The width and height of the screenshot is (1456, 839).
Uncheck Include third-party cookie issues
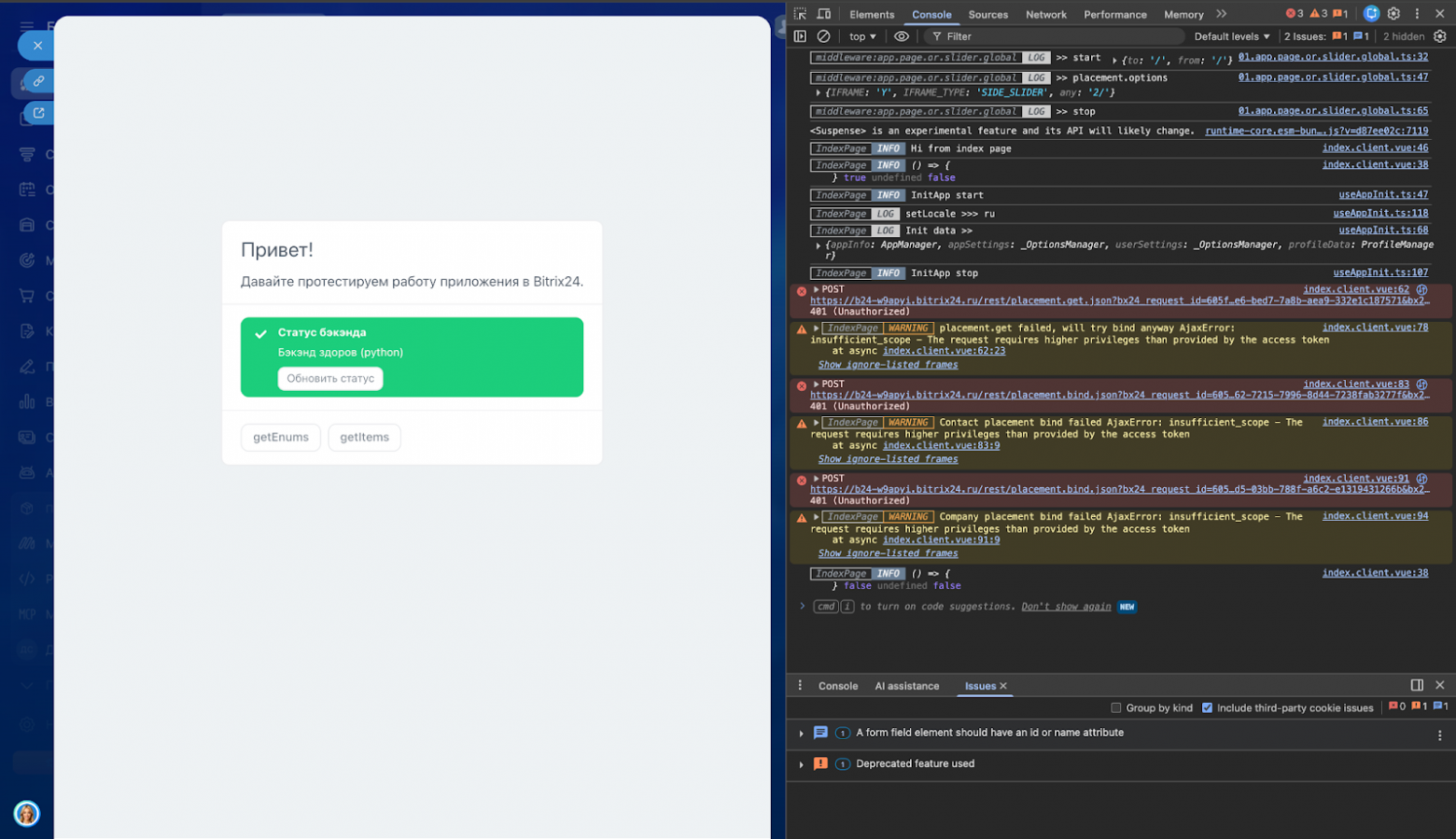[1207, 707]
